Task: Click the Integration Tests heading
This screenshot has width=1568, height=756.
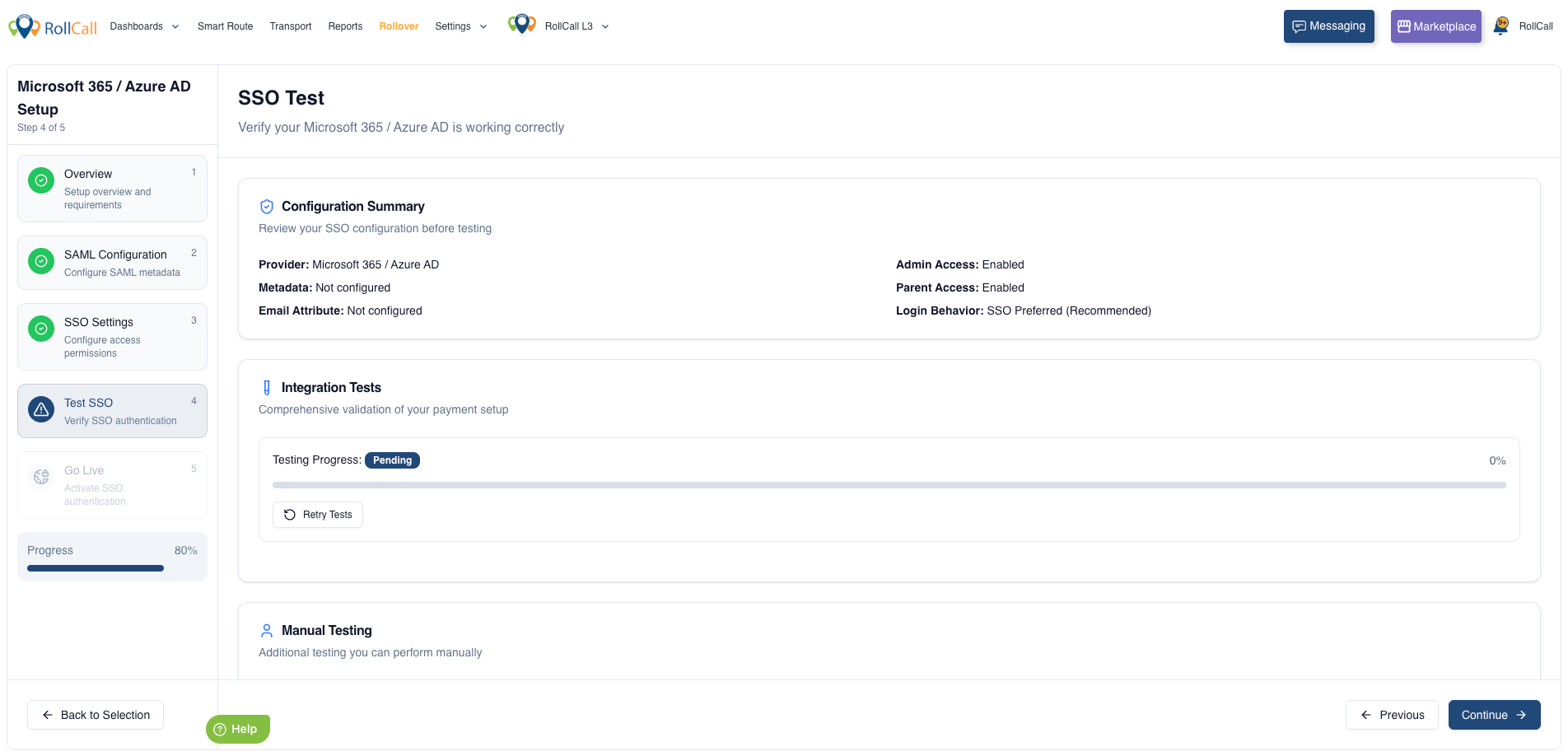Action: 331,388
